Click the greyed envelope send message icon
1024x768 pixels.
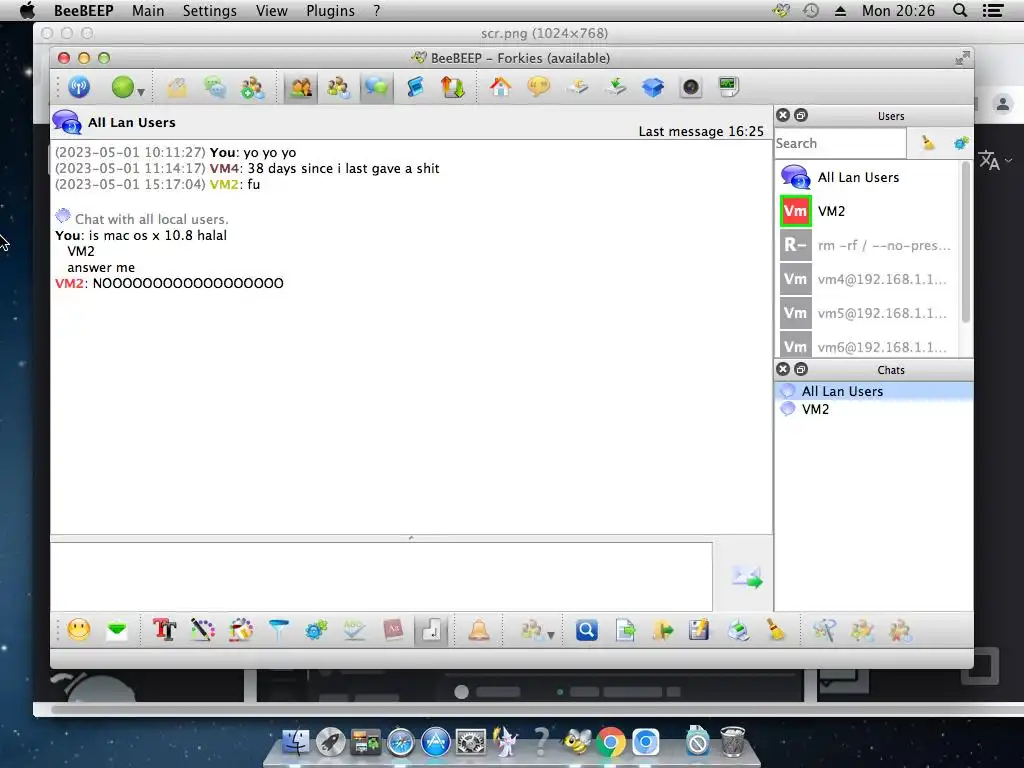click(x=177, y=88)
